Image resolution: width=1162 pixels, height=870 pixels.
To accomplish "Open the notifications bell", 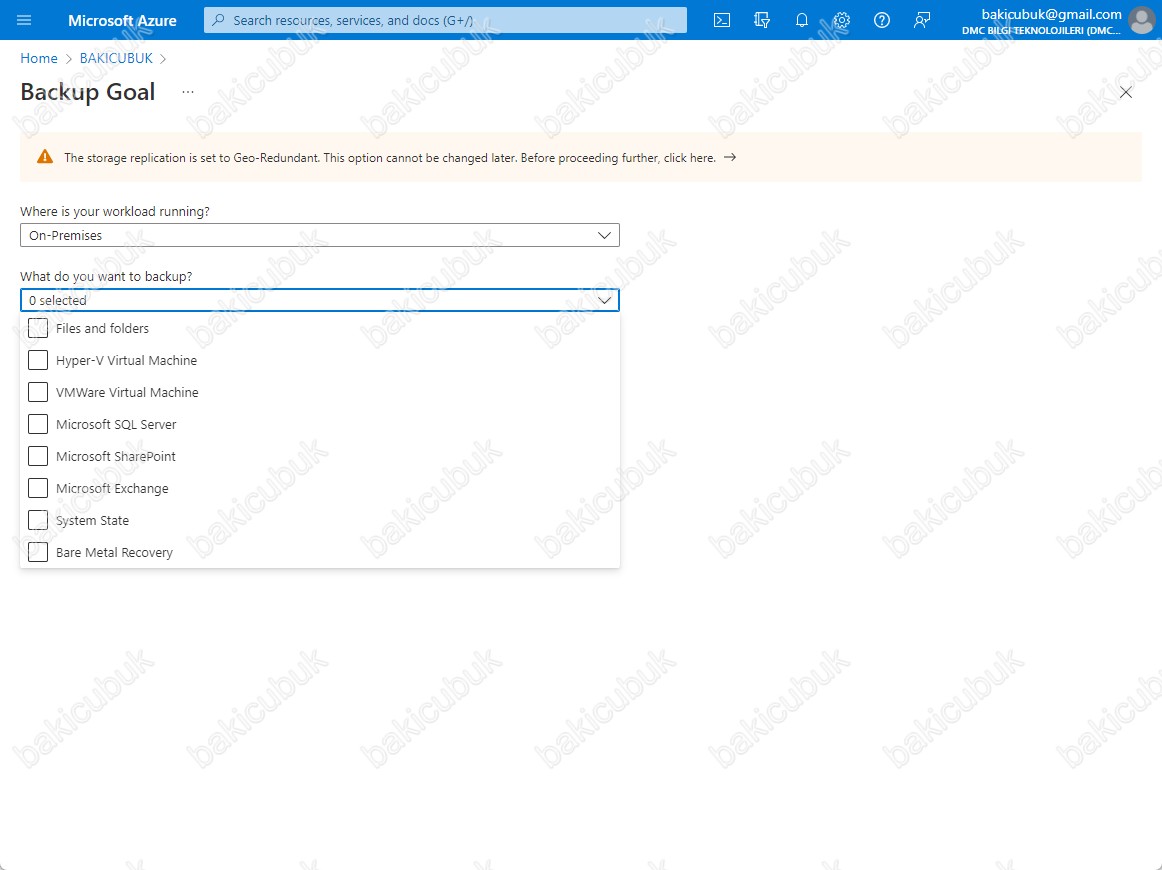I will (802, 20).
